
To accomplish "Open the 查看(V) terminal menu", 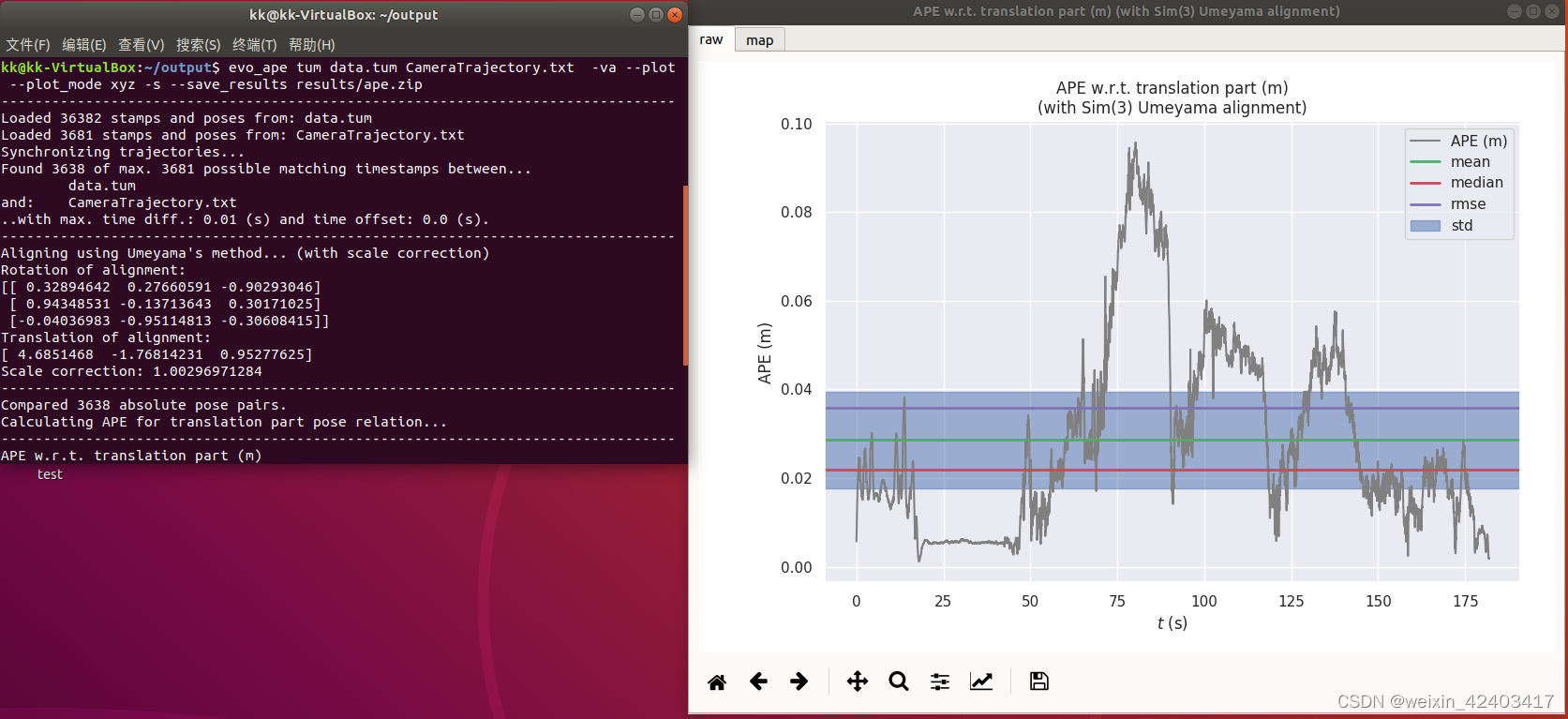I will tap(142, 45).
